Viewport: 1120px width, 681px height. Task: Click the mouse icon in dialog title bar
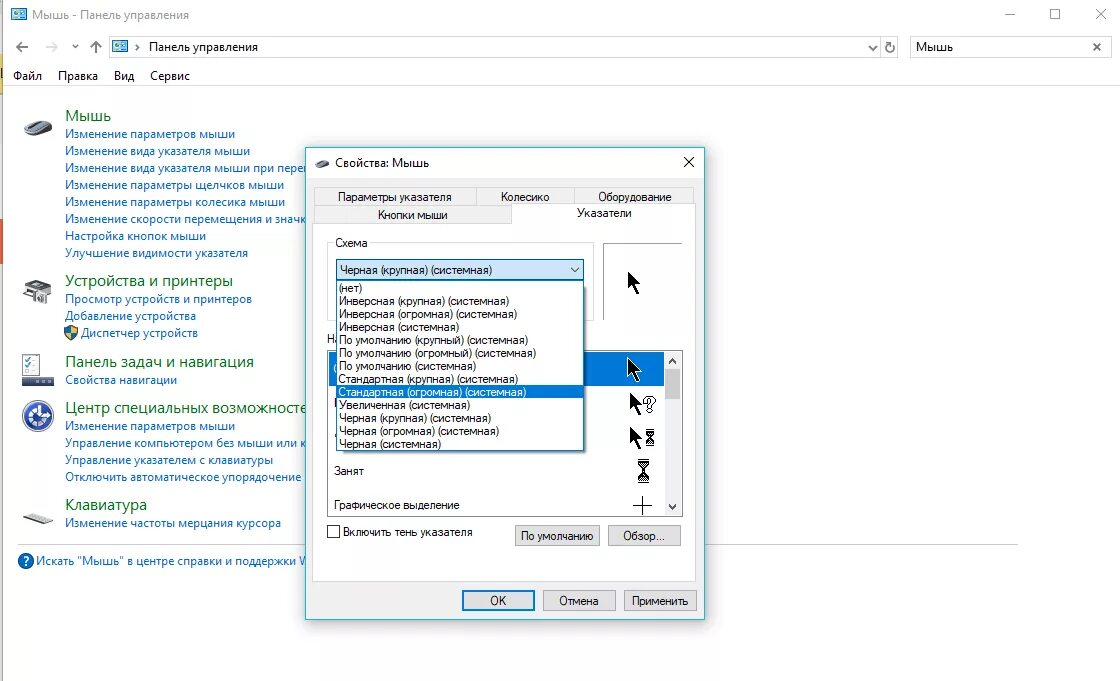(322, 163)
